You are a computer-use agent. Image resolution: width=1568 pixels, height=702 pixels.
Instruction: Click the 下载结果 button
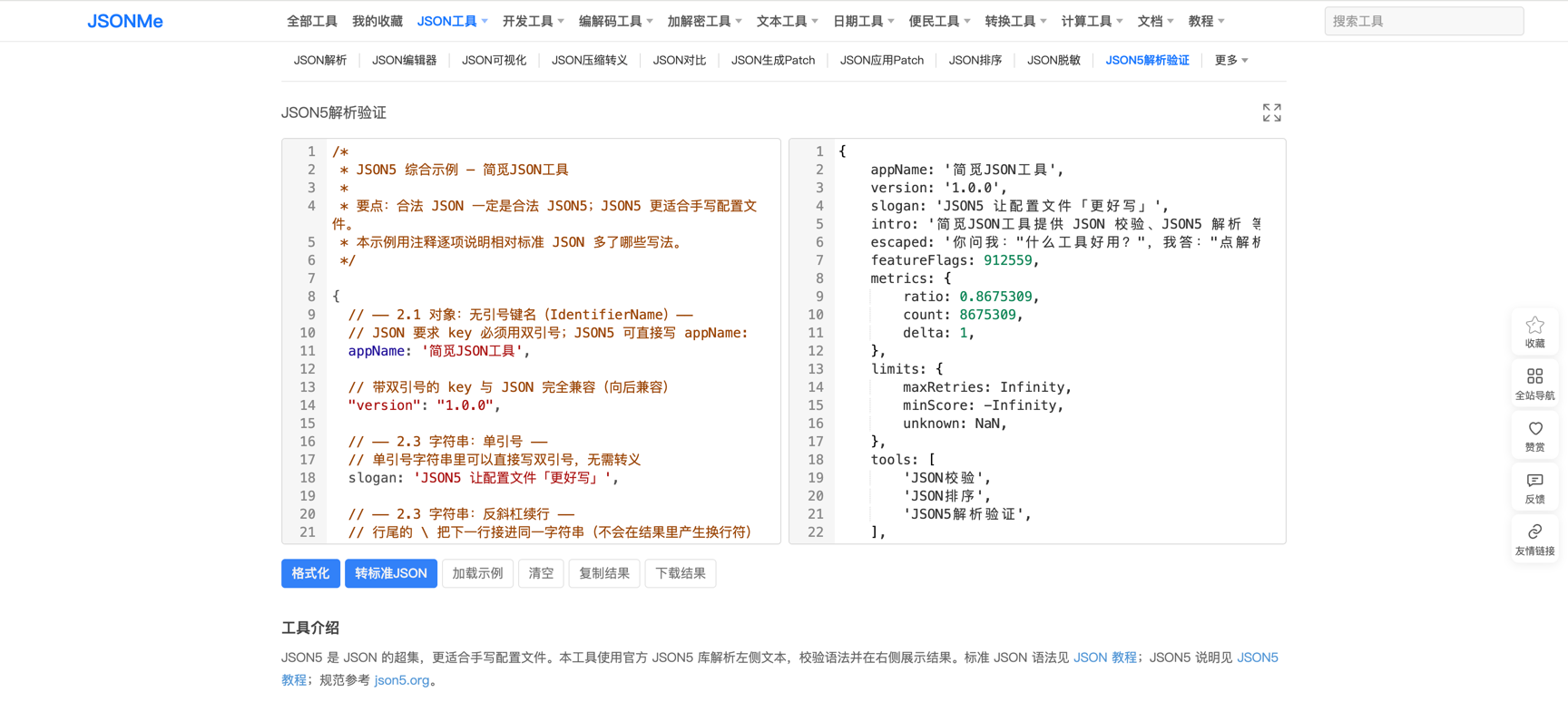(x=681, y=573)
